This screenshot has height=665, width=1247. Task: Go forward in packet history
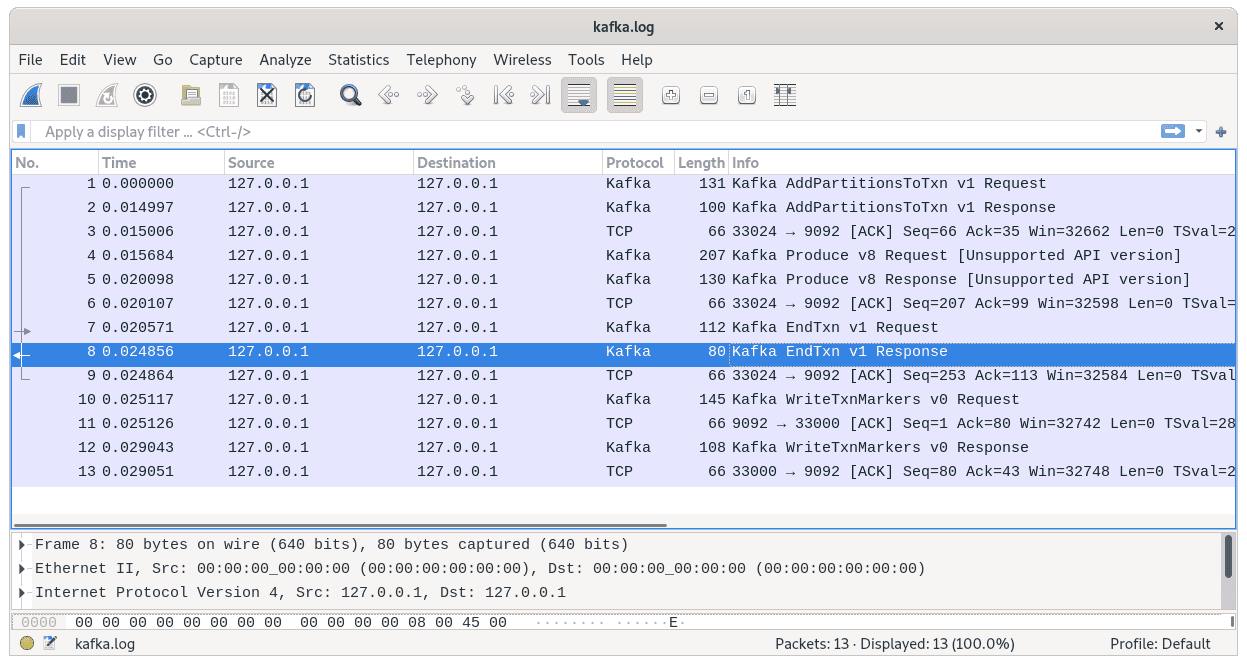(x=427, y=95)
